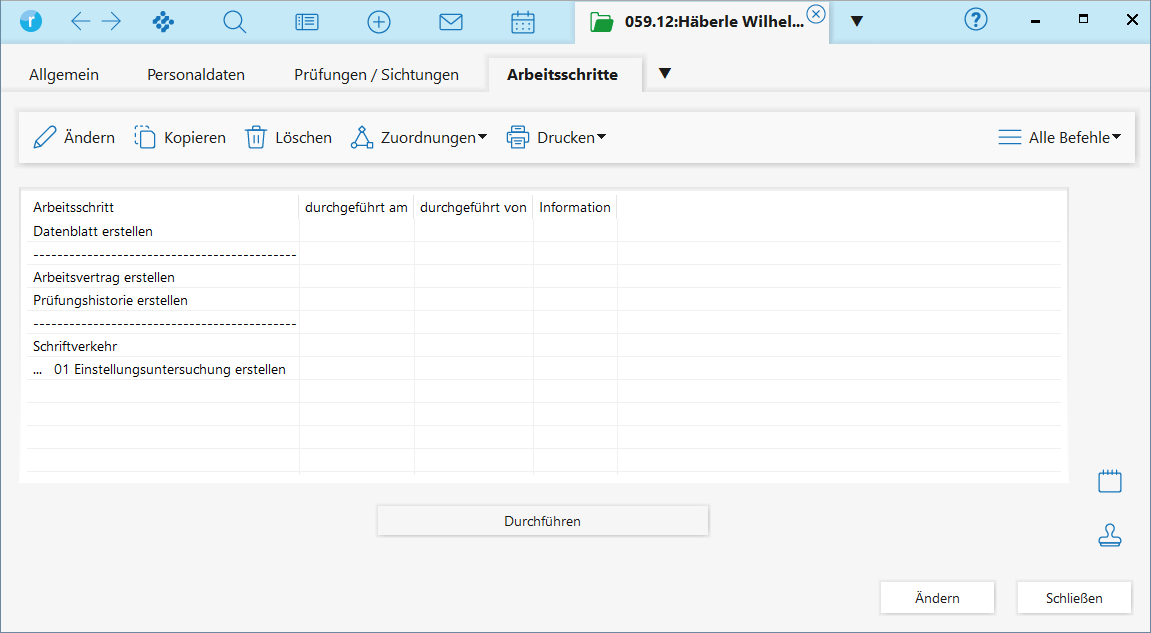Screen dimensions: 1151x633
Task: Click the help question mark icon
Action: coord(976,20)
